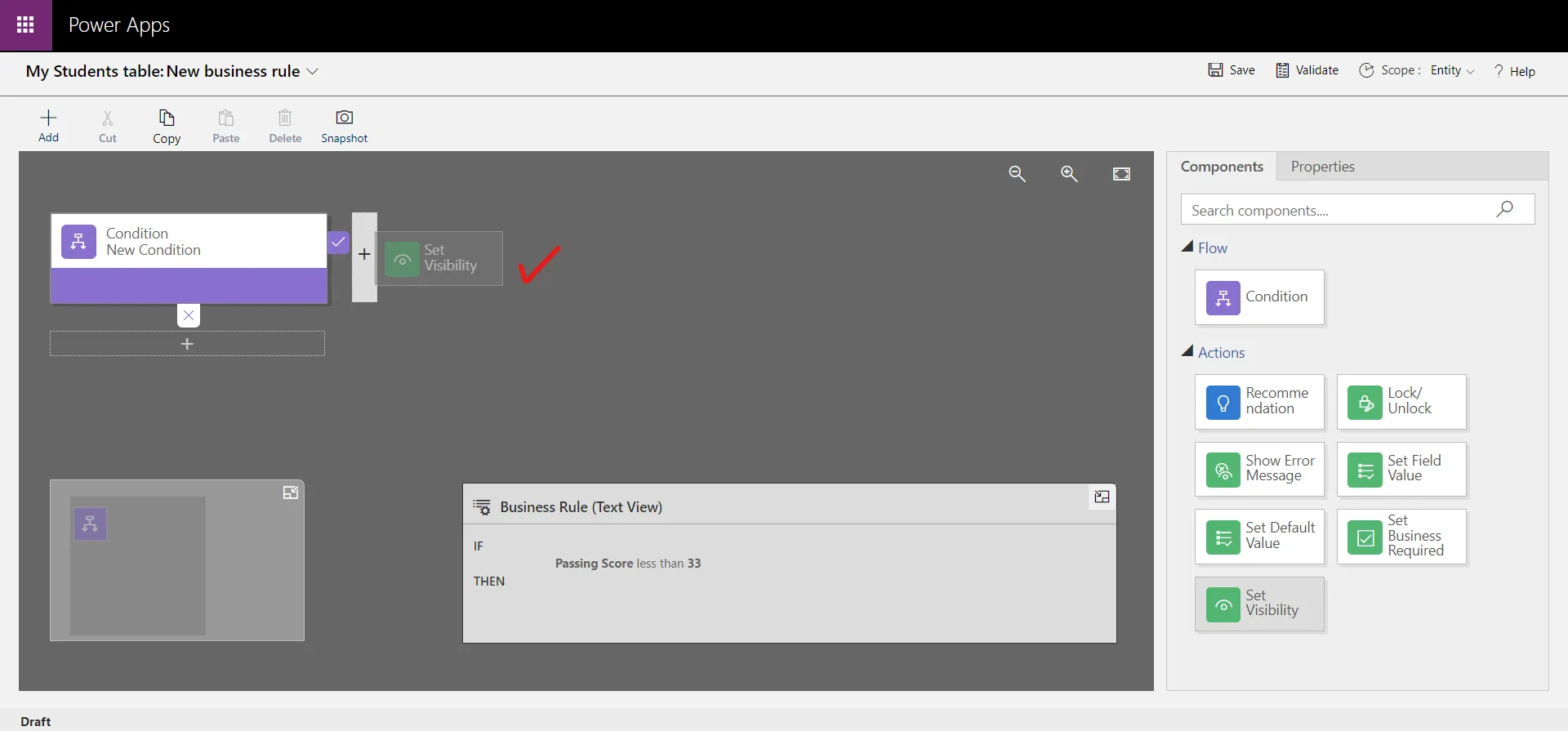Click the Validate button
The image size is (1568, 731).
coord(1307,70)
